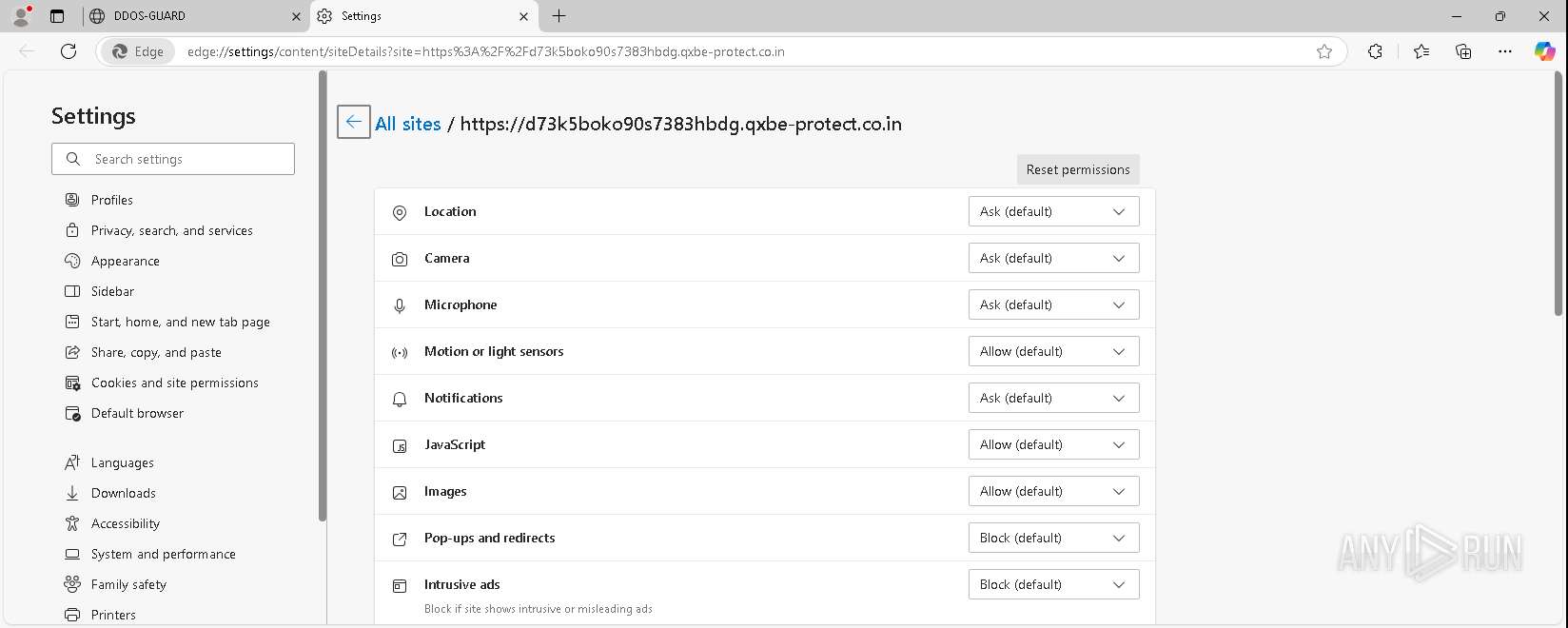Click the back arrow beside All sites

tap(354, 122)
